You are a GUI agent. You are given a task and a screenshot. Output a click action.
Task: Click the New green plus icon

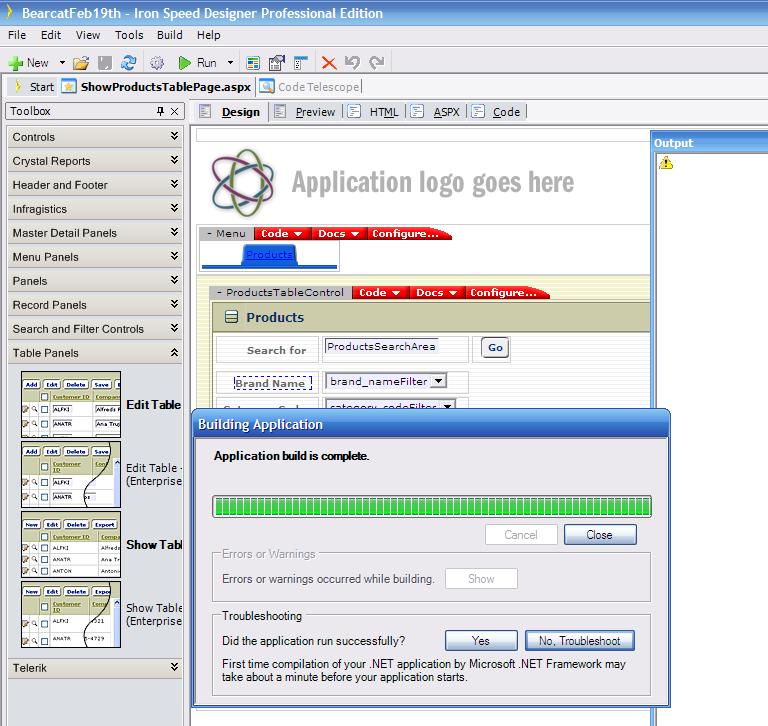tap(16, 63)
